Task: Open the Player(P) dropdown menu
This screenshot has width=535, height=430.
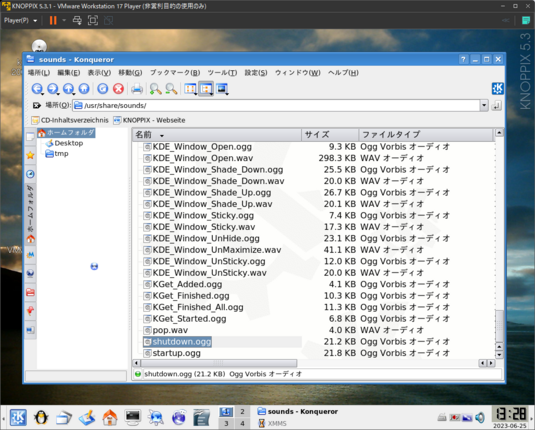Action: click(x=20, y=20)
